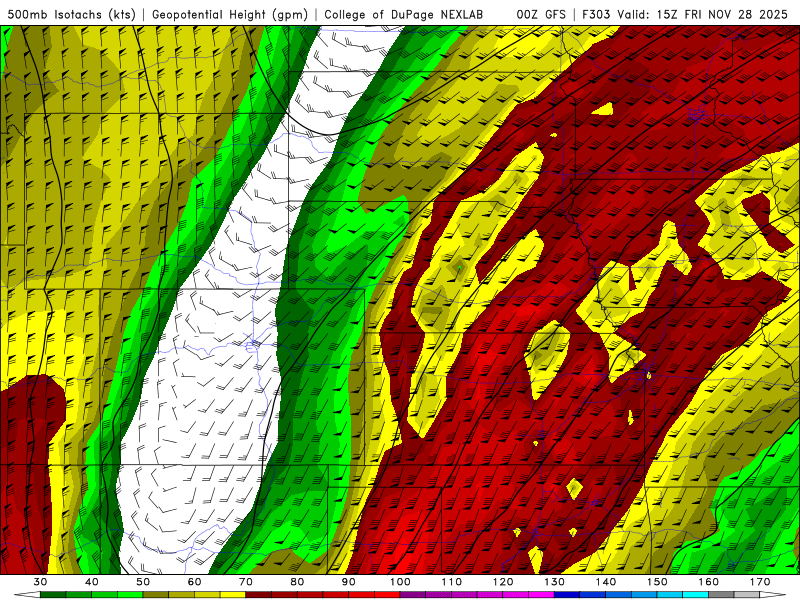Click the 40 value on the color scale
The height and width of the screenshot is (600, 800).
click(92, 582)
